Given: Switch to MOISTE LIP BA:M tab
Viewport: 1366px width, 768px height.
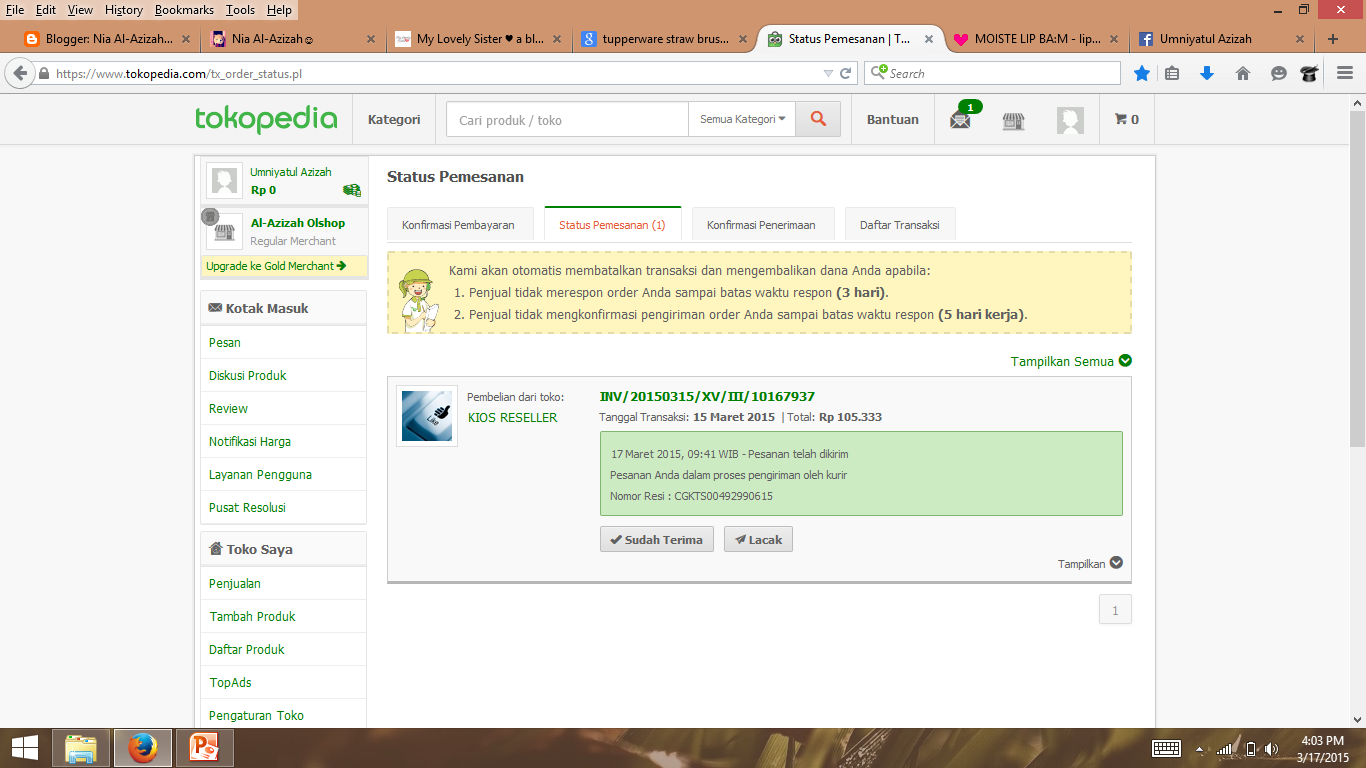Looking at the screenshot, I should click(1037, 39).
